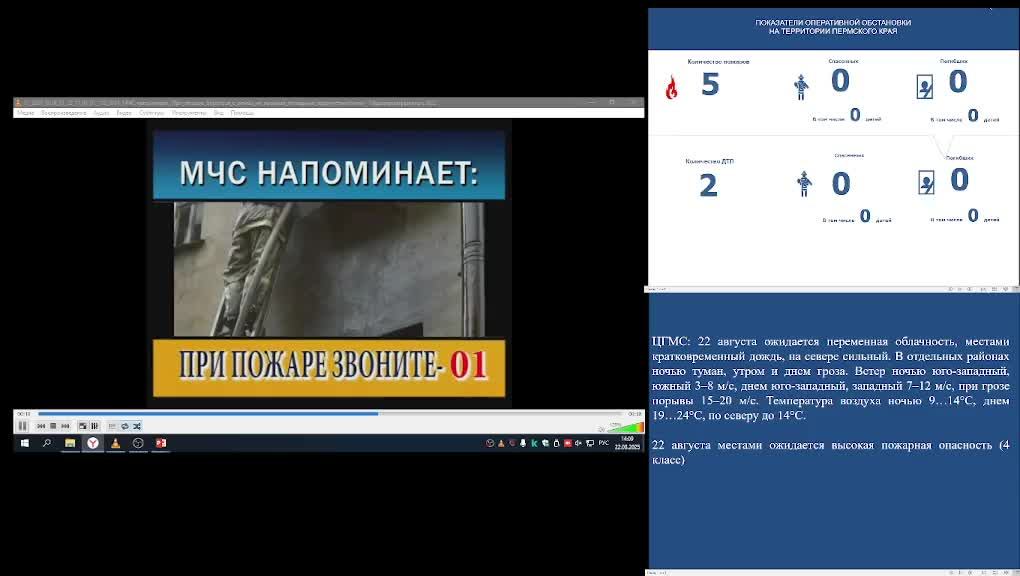Click total duration label in VLC

tap(634, 414)
